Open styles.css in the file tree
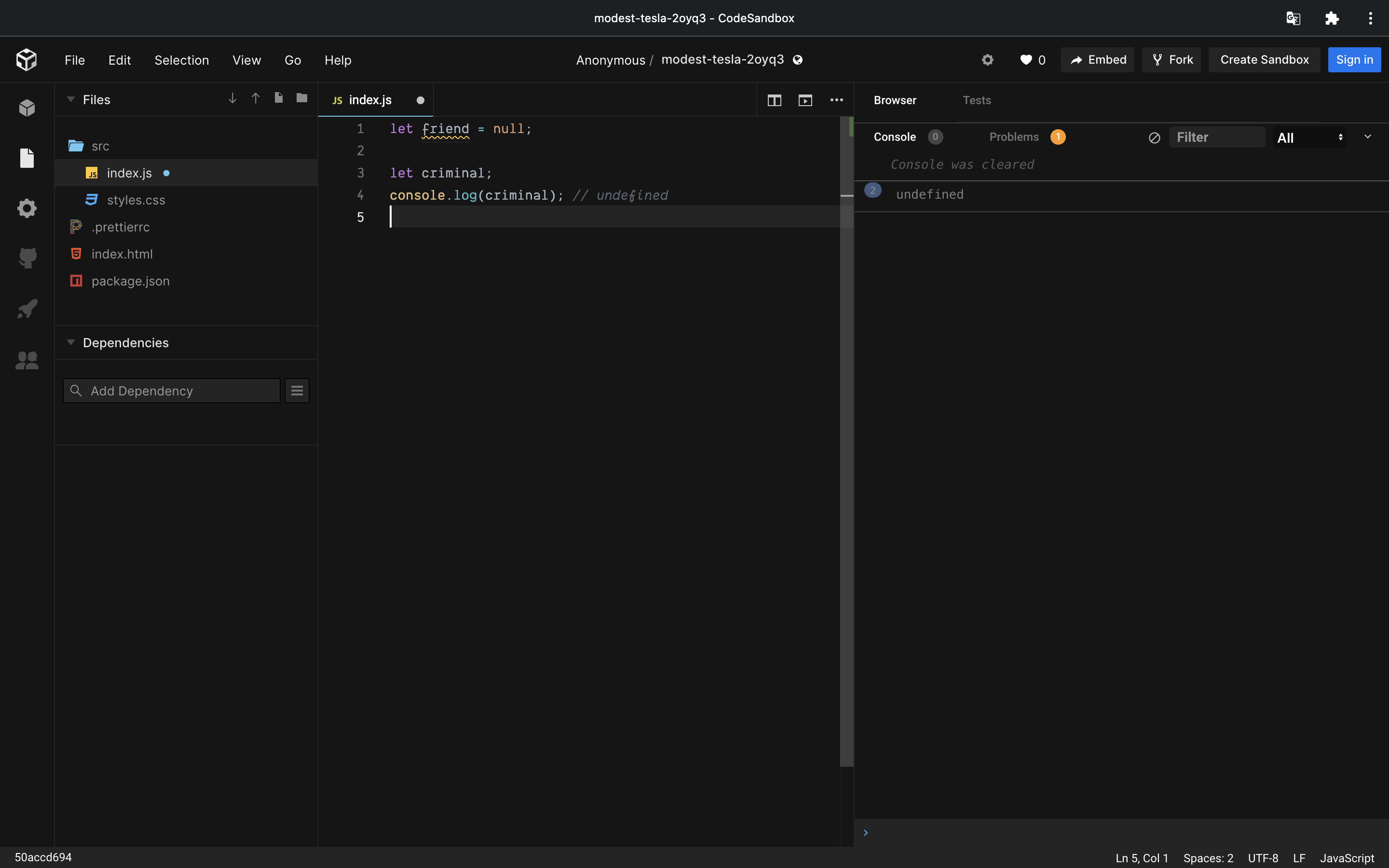1389x868 pixels. (x=186, y=200)
